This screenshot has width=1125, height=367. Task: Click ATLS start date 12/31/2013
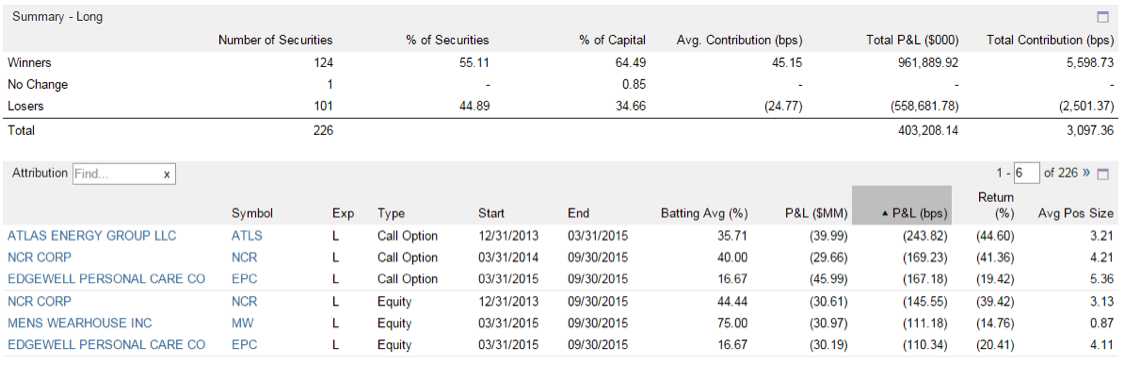[x=509, y=235]
